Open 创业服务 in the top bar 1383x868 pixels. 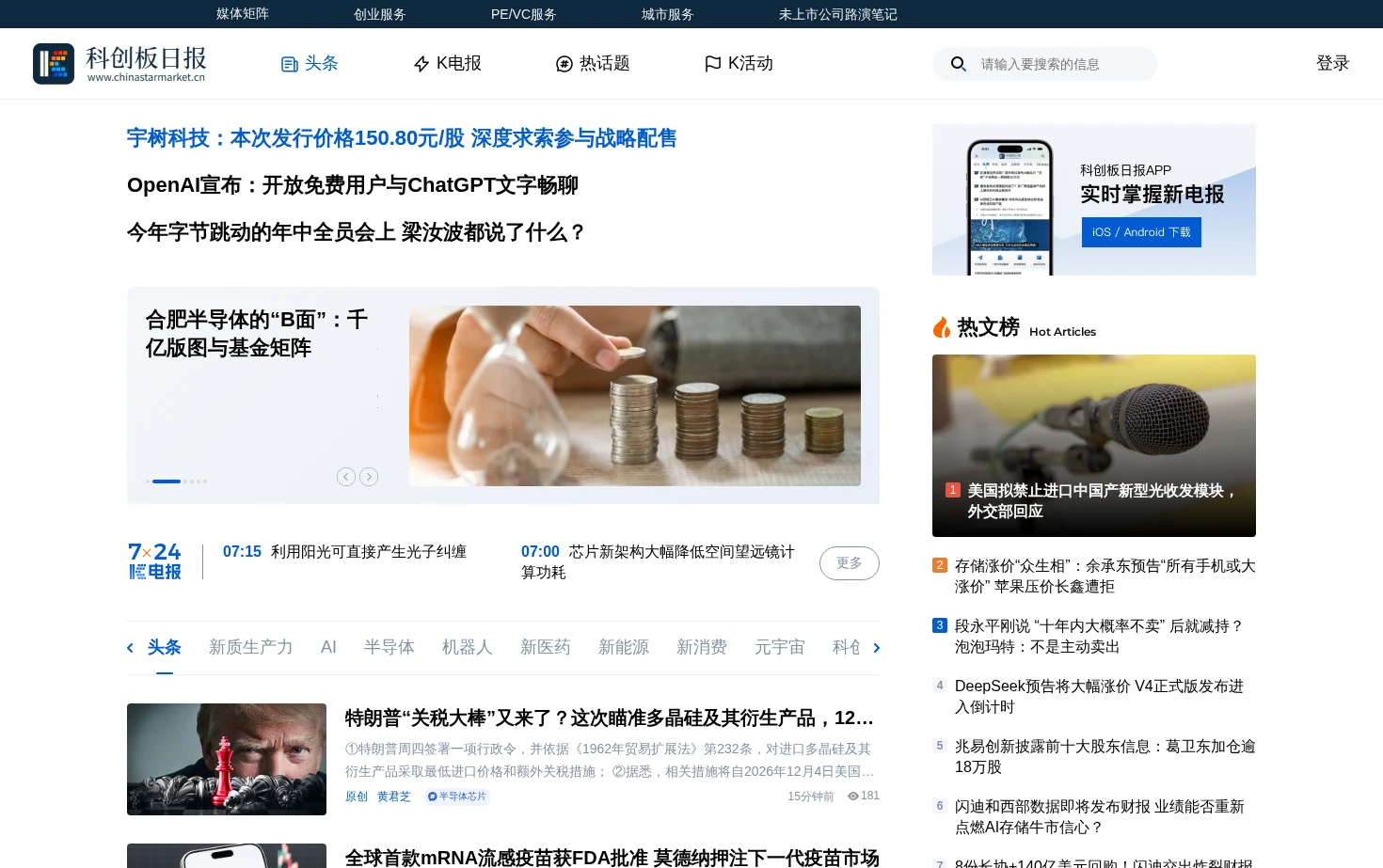pyautogui.click(x=380, y=14)
